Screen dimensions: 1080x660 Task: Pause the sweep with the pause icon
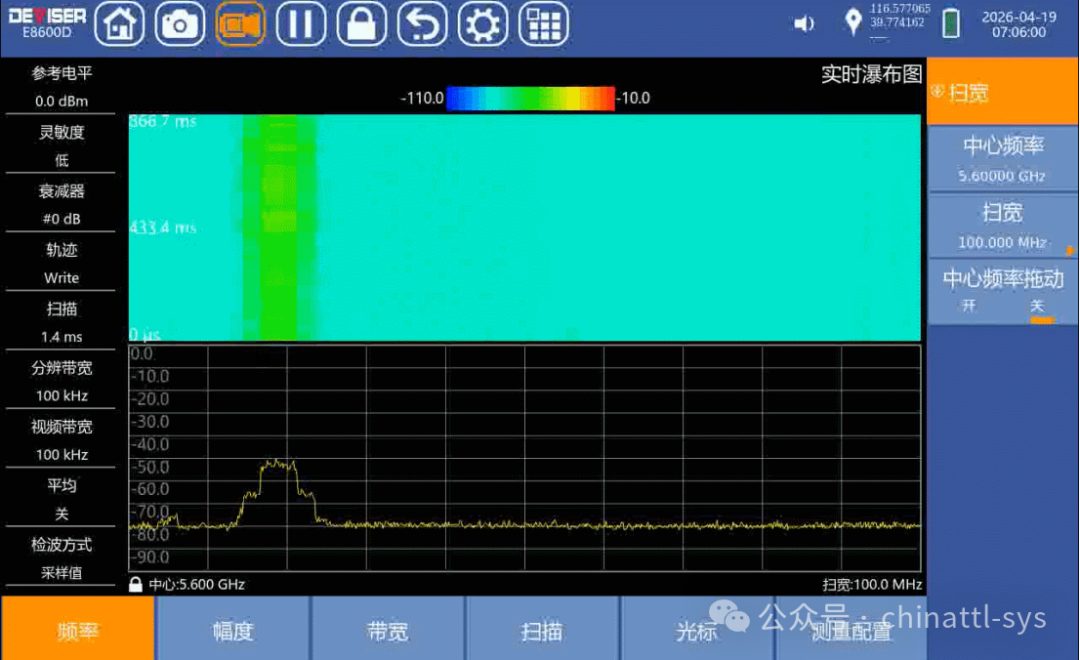pos(301,24)
